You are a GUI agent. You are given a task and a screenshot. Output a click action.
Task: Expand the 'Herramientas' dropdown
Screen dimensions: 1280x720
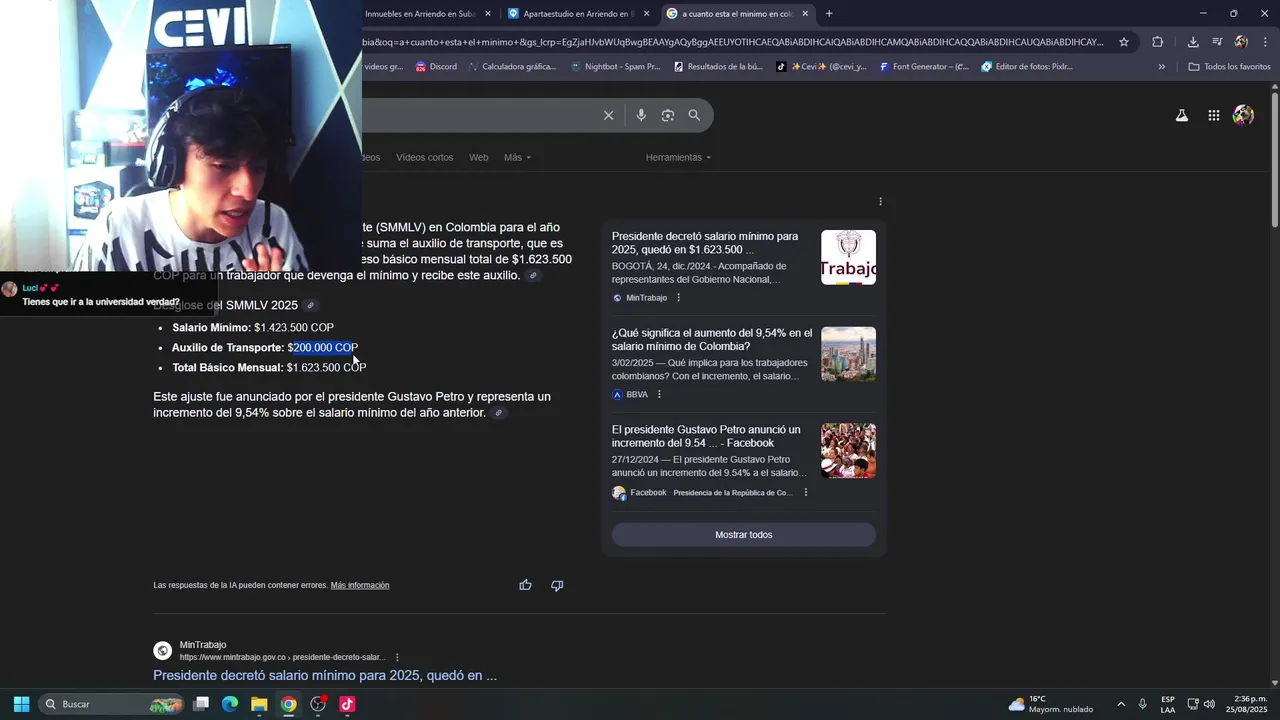[x=678, y=157]
